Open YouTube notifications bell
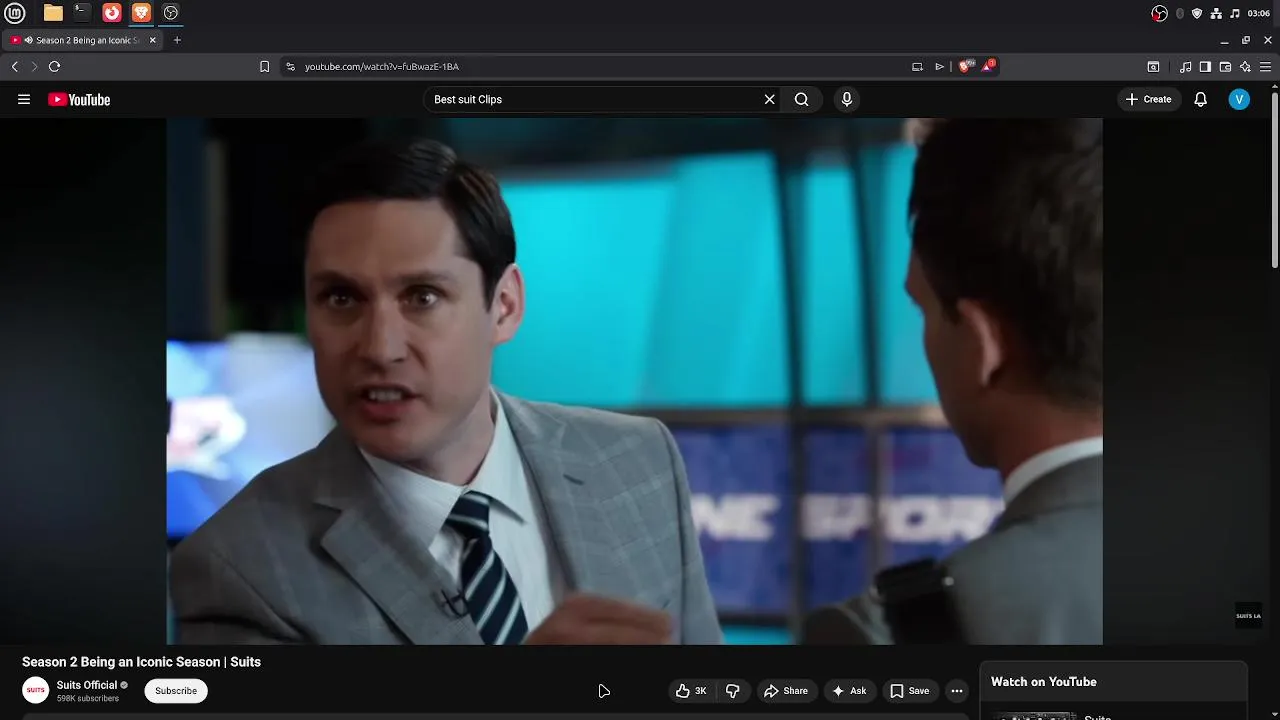This screenshot has width=1280, height=720. [1201, 99]
